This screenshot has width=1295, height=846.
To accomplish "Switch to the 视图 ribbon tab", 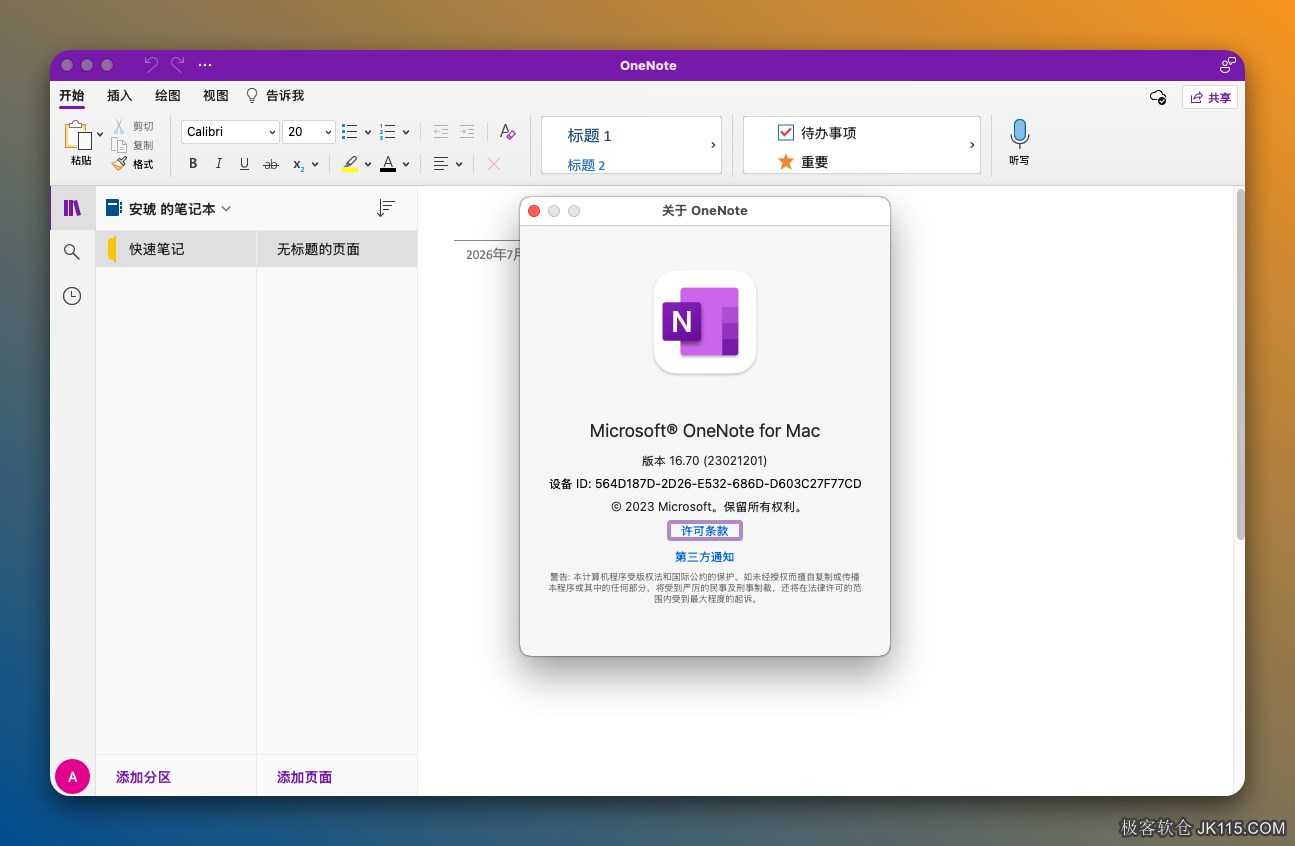I will click(216, 96).
